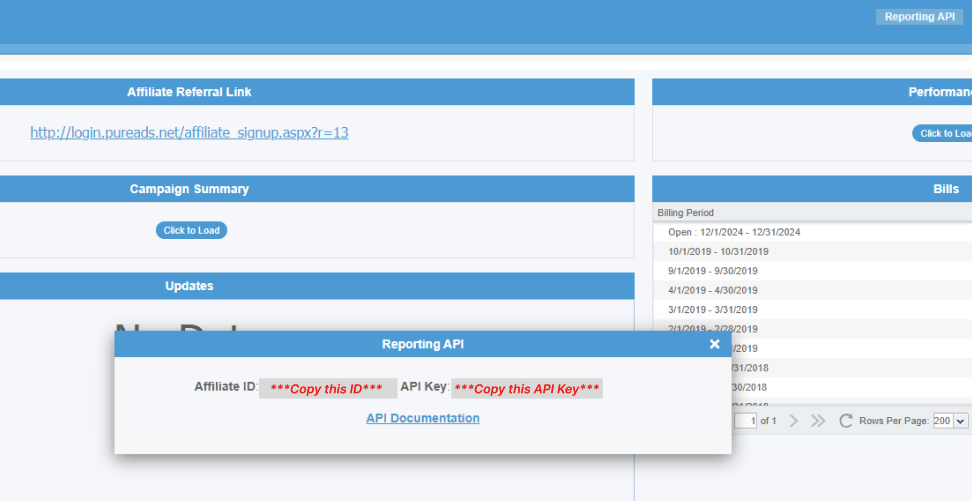Viewport: 972px width, 501px height.
Task: Close the Reporting API dialog
Action: click(x=714, y=344)
